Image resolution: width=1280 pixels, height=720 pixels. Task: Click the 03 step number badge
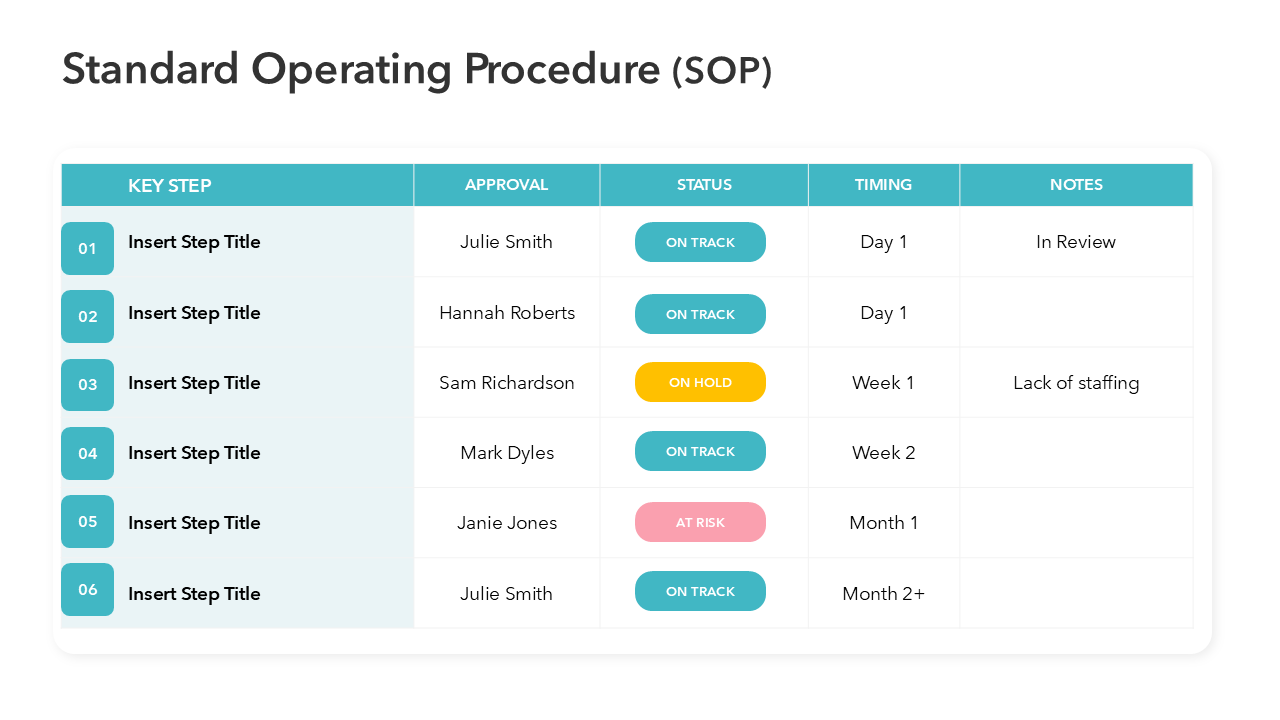[87, 385]
